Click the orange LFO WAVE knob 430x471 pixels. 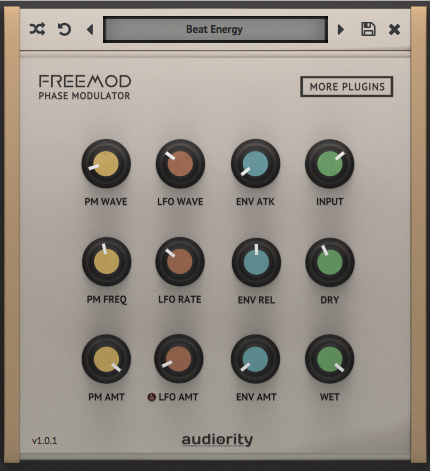pyautogui.click(x=180, y=164)
